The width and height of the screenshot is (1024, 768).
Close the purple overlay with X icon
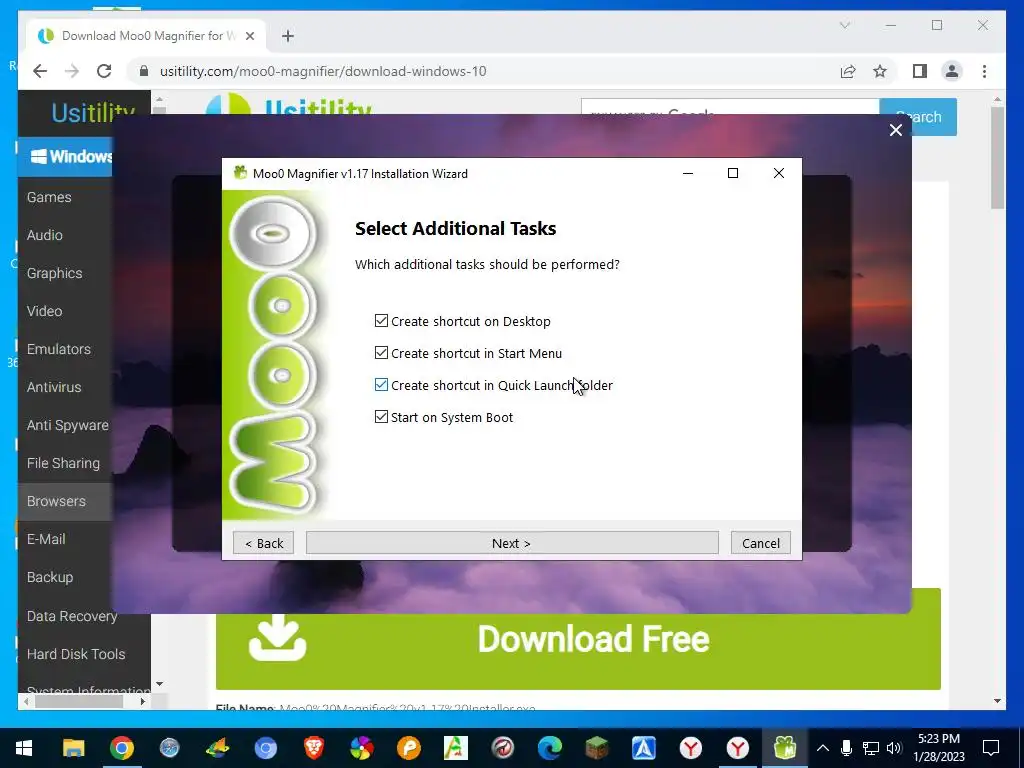tap(895, 130)
